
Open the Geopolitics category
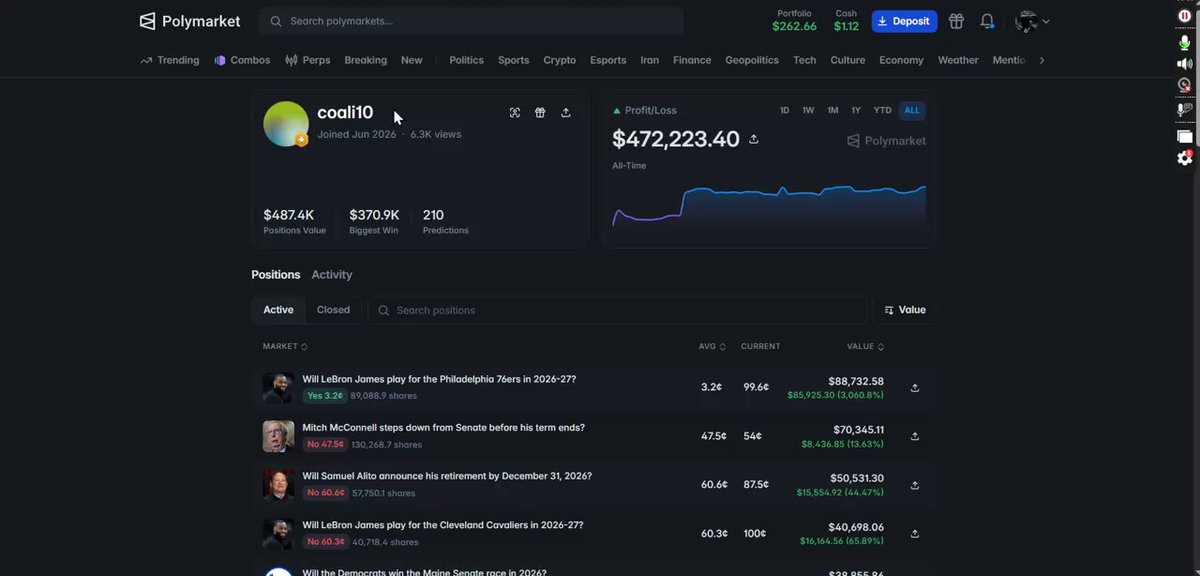click(x=752, y=60)
